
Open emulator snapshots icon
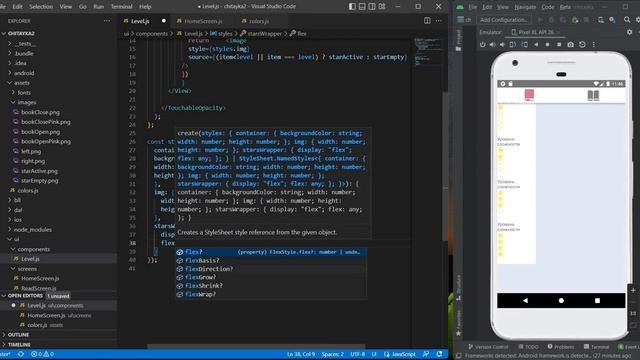pyautogui.click(x=582, y=44)
